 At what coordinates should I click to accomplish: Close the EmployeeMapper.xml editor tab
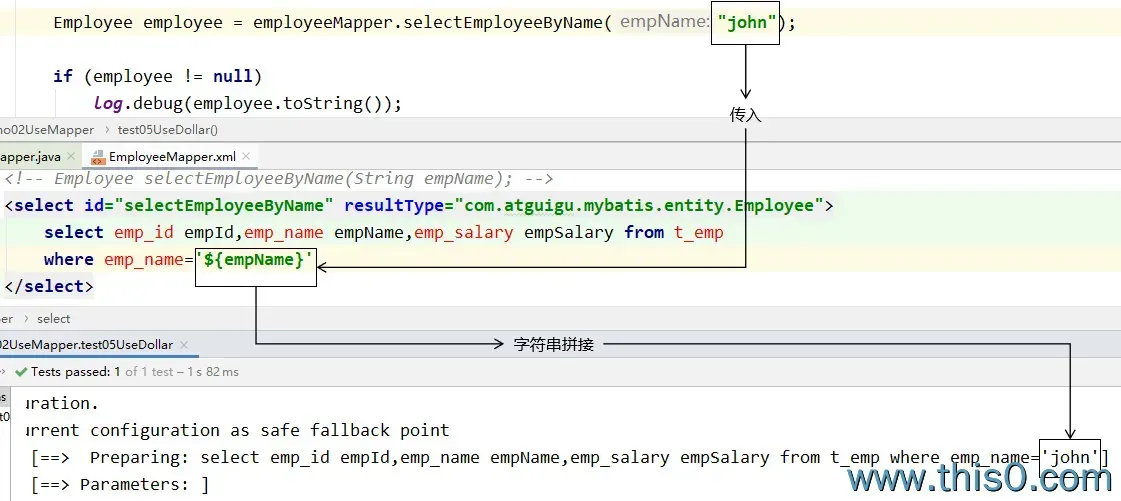(x=246, y=157)
